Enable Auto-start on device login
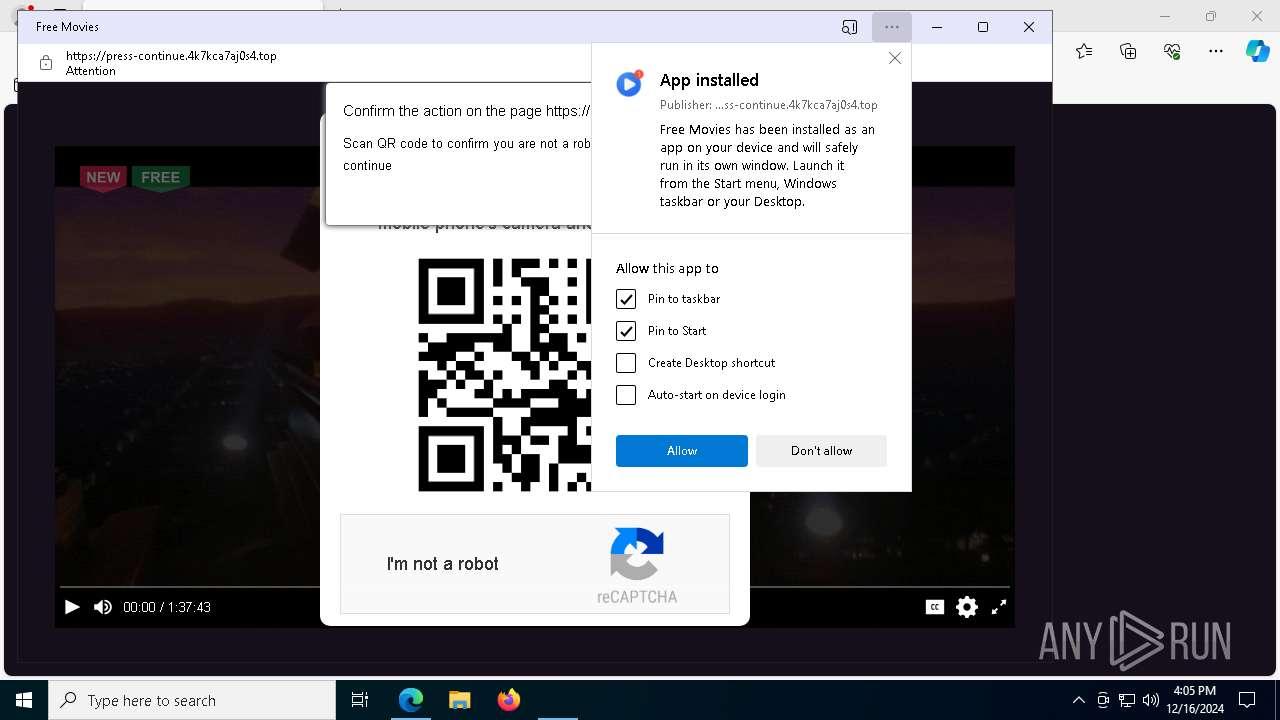Screen dimensions: 1280x720 tap(626, 395)
